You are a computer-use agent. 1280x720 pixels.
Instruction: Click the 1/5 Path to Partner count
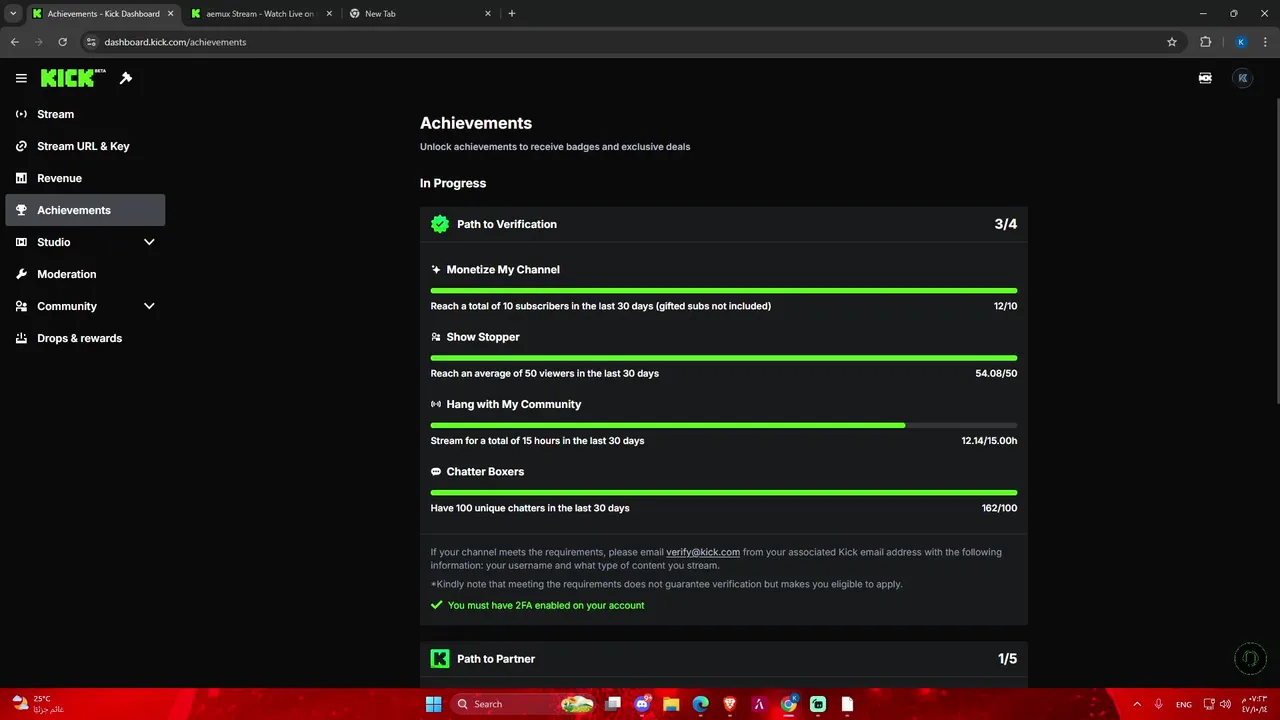click(x=1007, y=659)
